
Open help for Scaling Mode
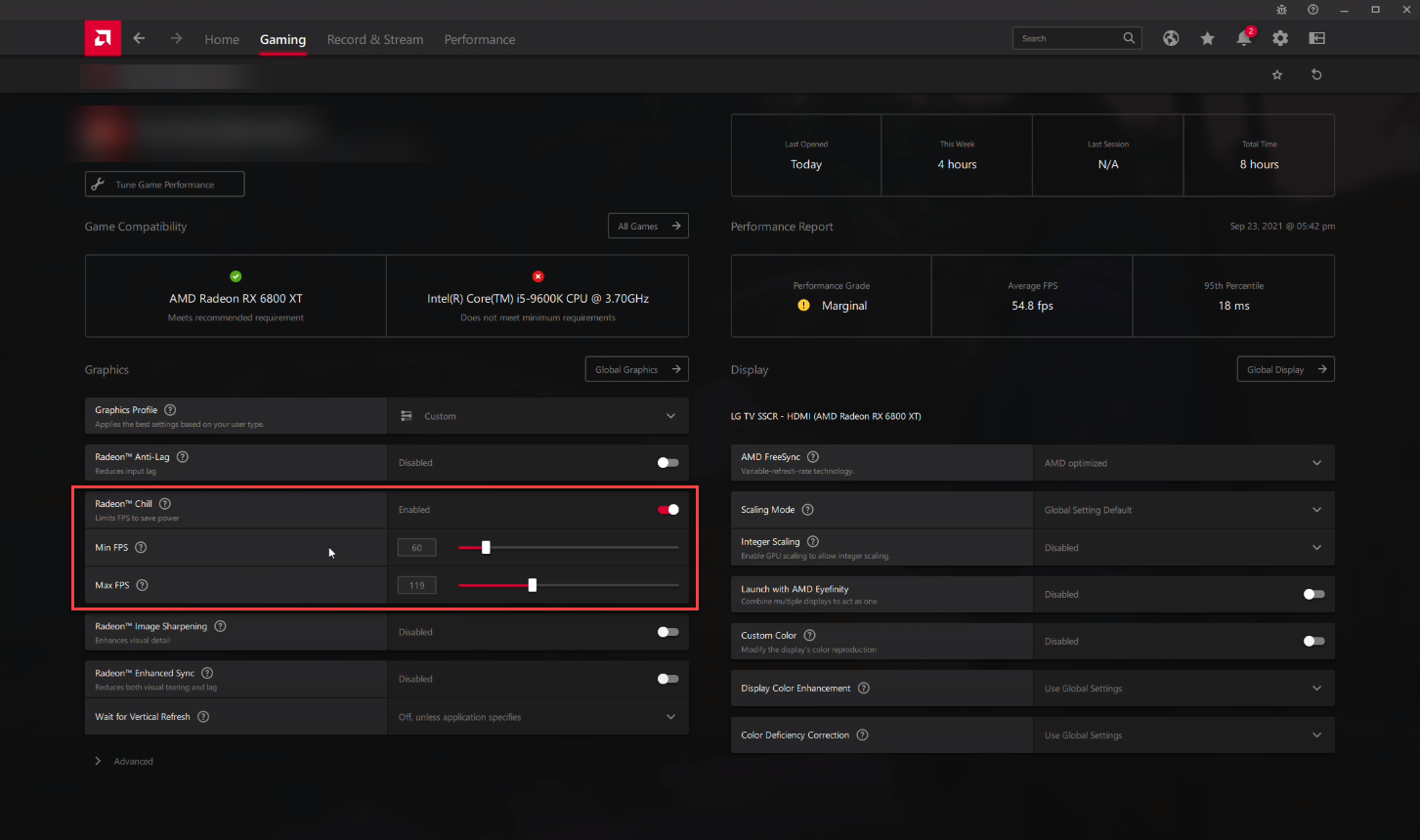(807, 509)
